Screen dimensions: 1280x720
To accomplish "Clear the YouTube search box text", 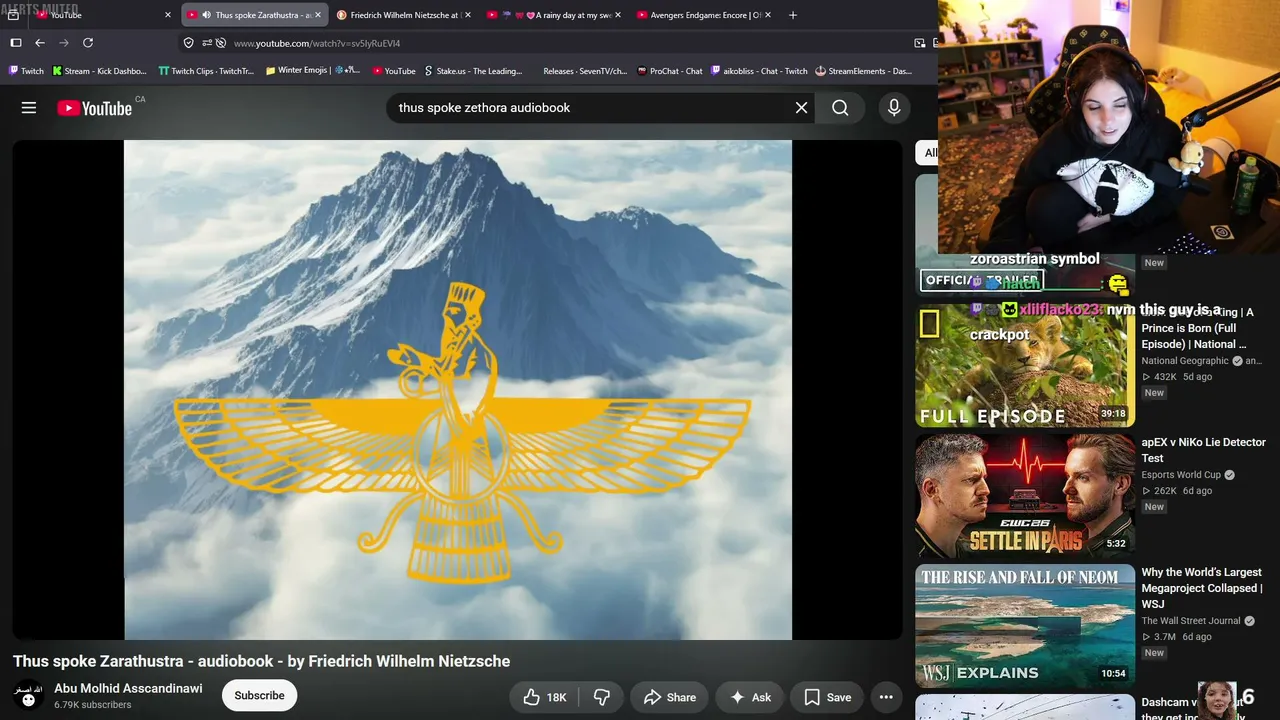I will [x=801, y=108].
